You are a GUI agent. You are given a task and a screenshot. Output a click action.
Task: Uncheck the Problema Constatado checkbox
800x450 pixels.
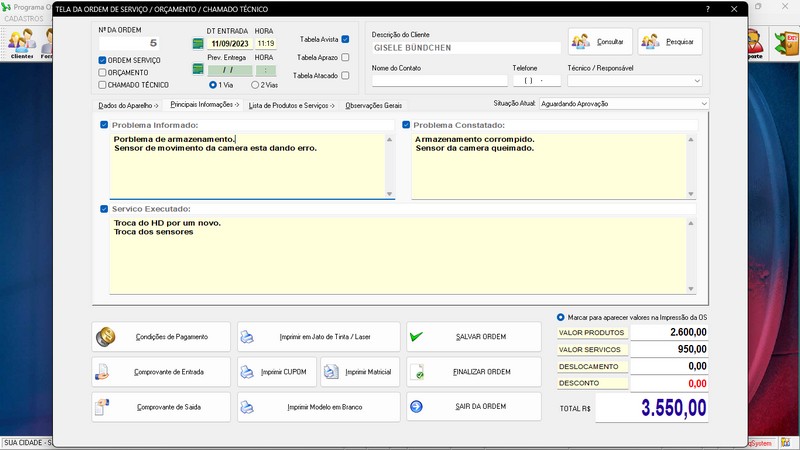coord(407,125)
